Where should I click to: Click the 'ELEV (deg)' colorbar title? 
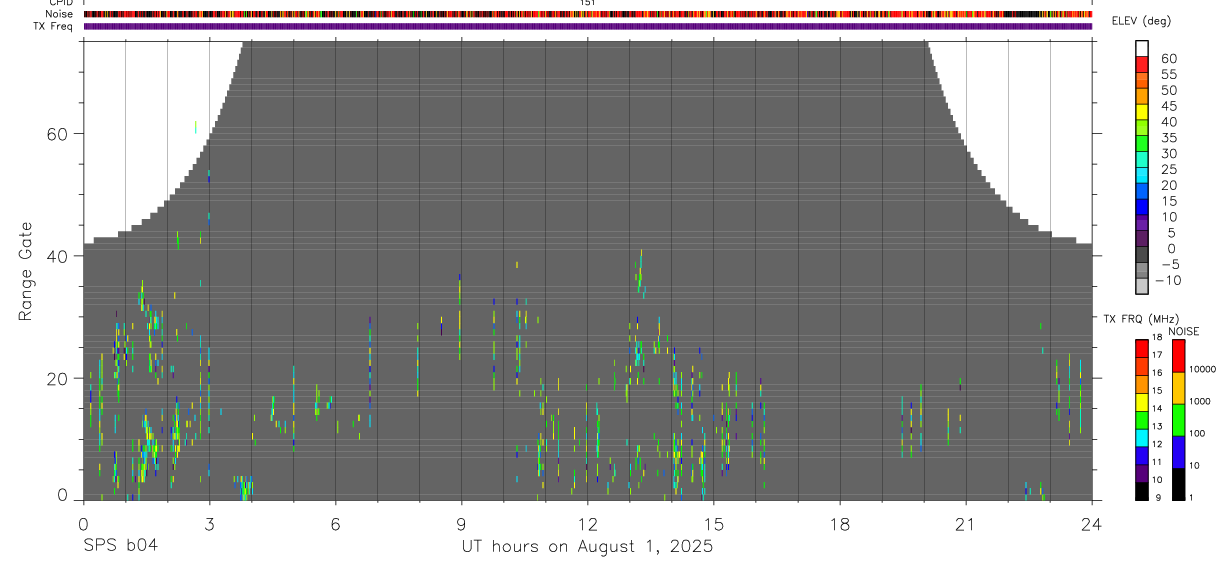[1141, 21]
